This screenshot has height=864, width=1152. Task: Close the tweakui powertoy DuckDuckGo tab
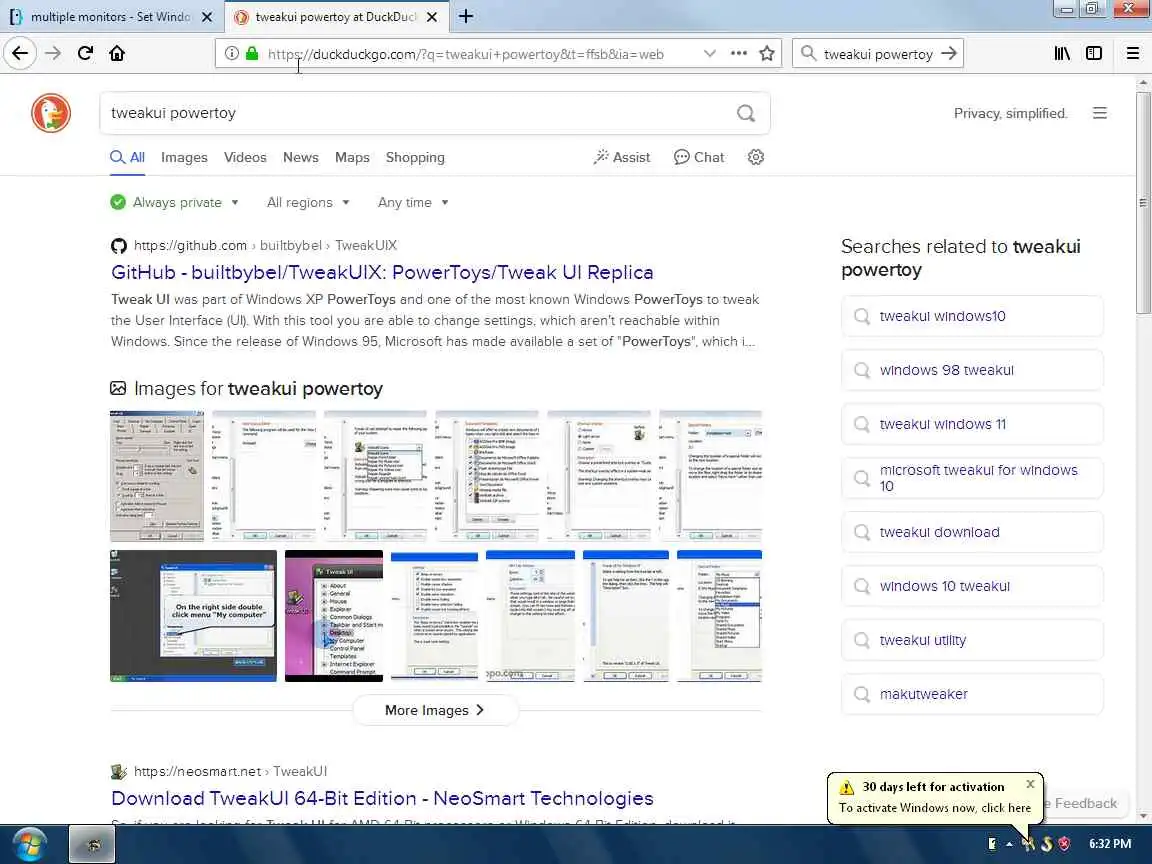coord(432,16)
